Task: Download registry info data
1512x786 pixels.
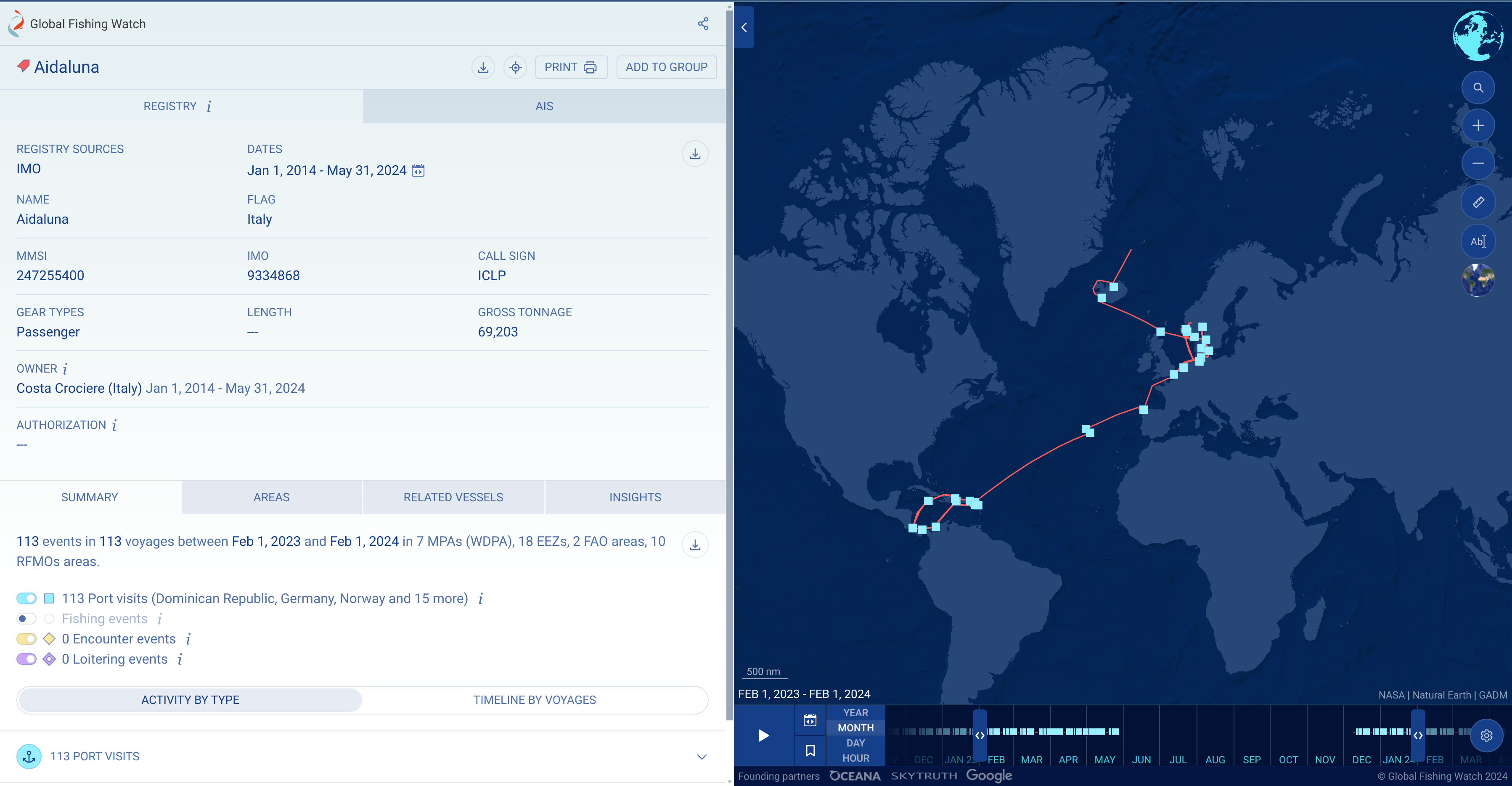Action: [694, 154]
